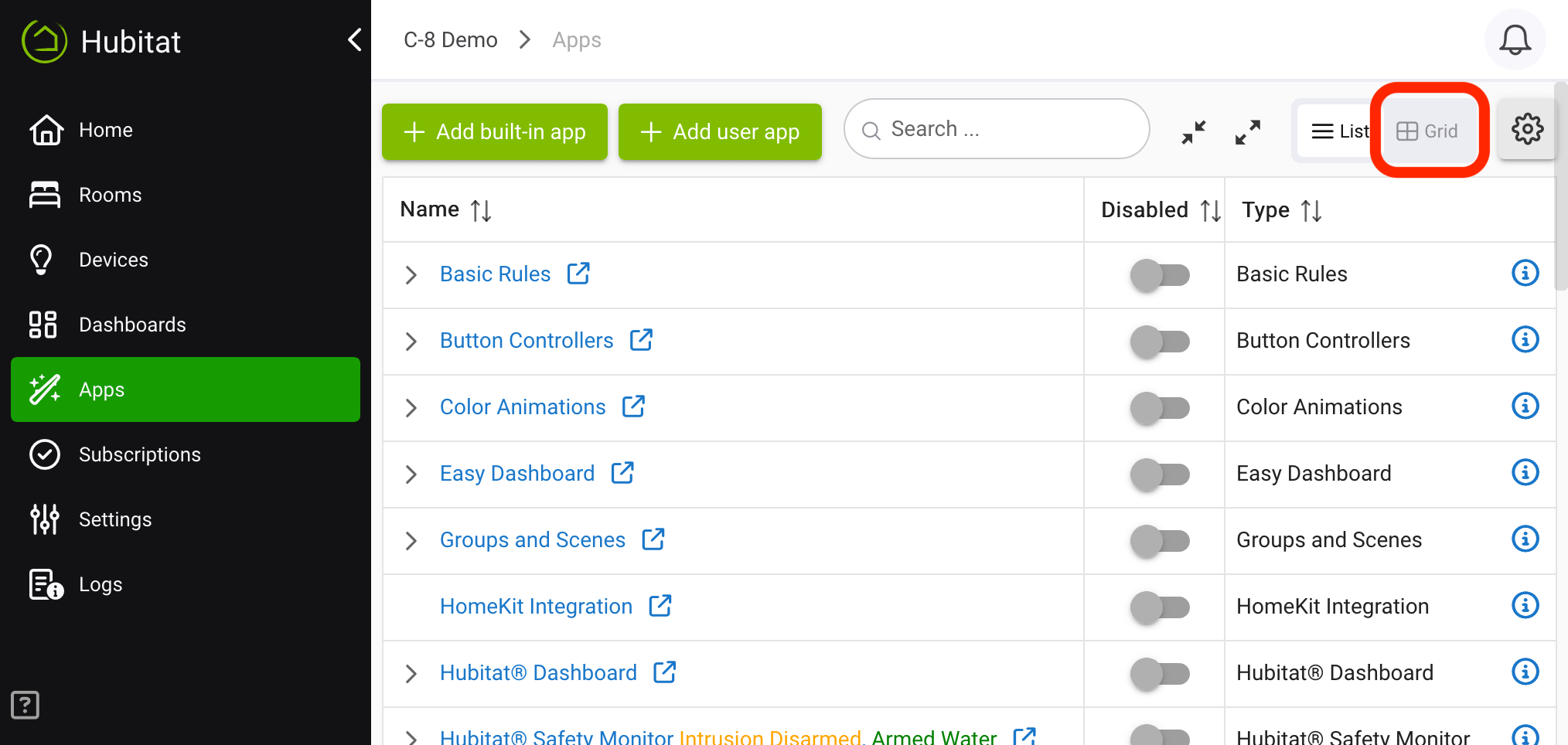This screenshot has height=745, width=1568.
Task: Expand the Groups and Scenes row
Action: (411, 541)
